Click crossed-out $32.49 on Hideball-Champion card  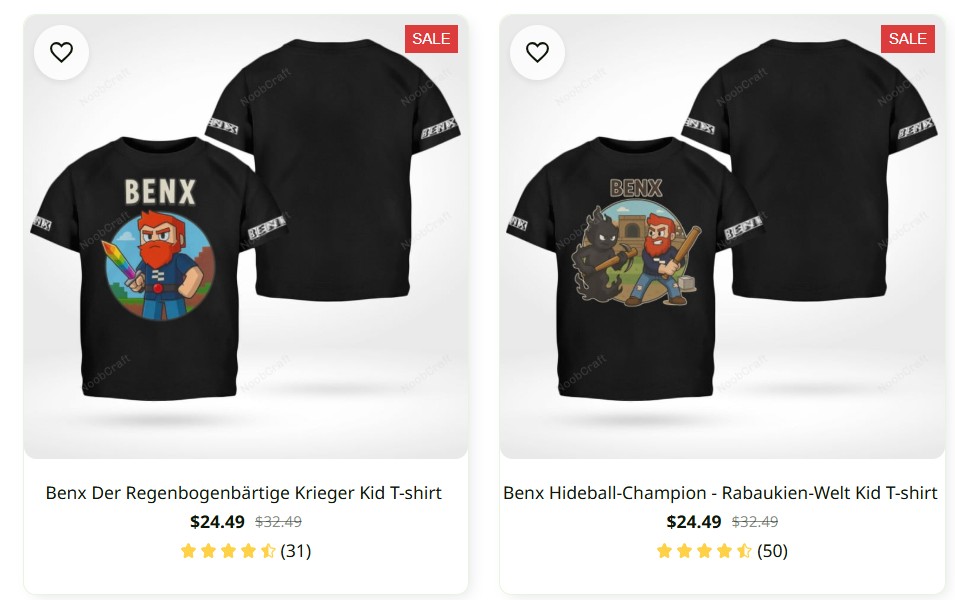tap(754, 522)
